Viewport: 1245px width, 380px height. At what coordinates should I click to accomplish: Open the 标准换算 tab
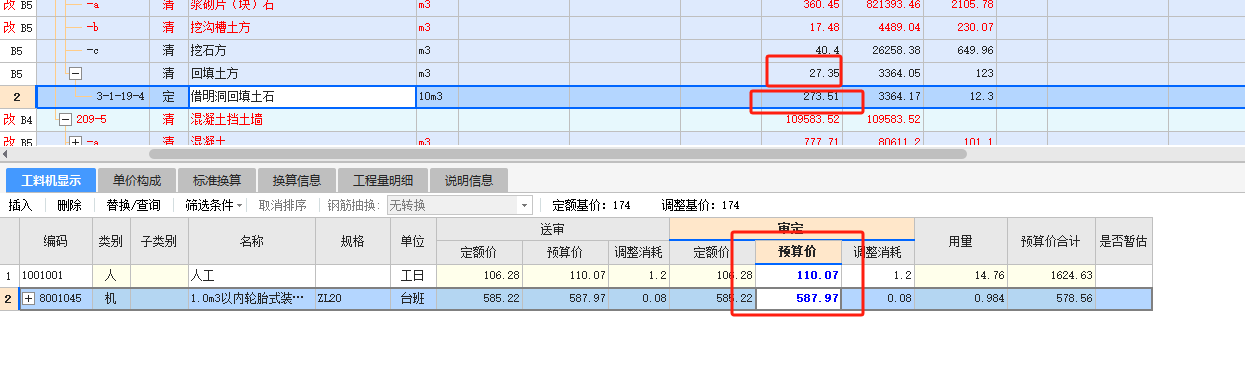[x=218, y=181]
